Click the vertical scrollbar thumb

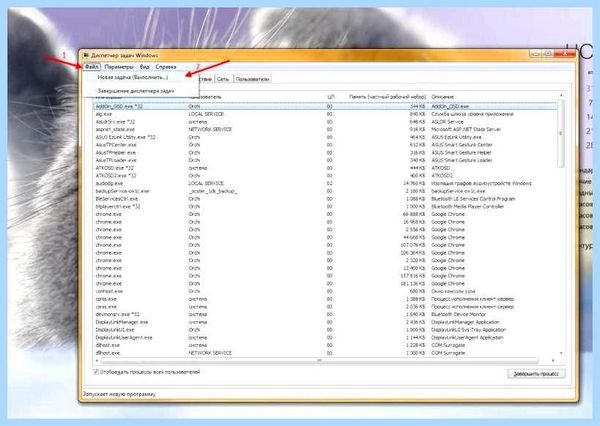561,133
